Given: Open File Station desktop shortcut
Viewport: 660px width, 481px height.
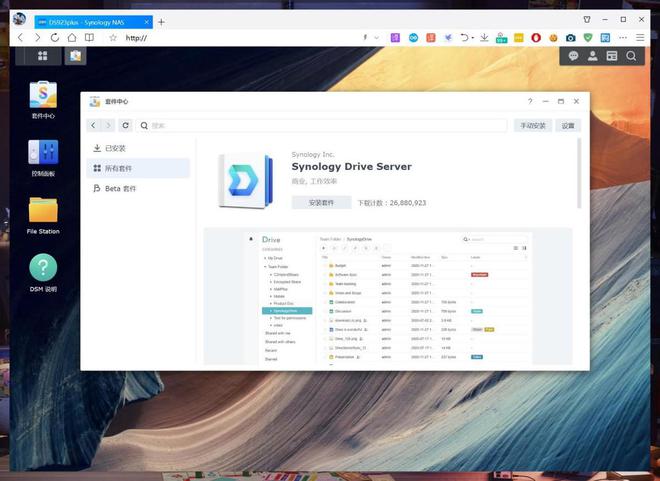Looking at the screenshot, I should click(x=43, y=215).
